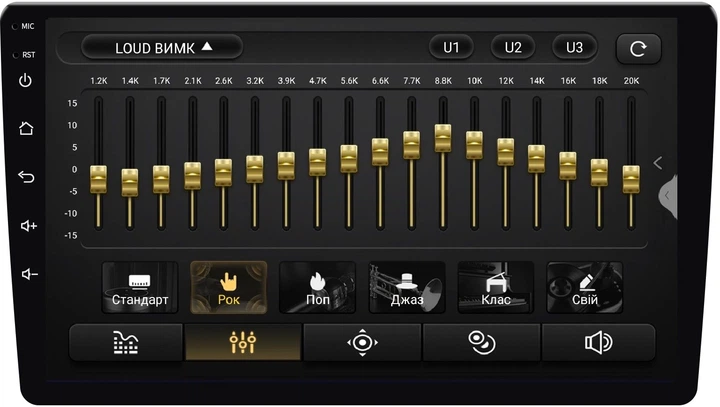Screen dimensions: 720x407
Task: Select the Стандарт equalizer preset
Action: pos(140,288)
